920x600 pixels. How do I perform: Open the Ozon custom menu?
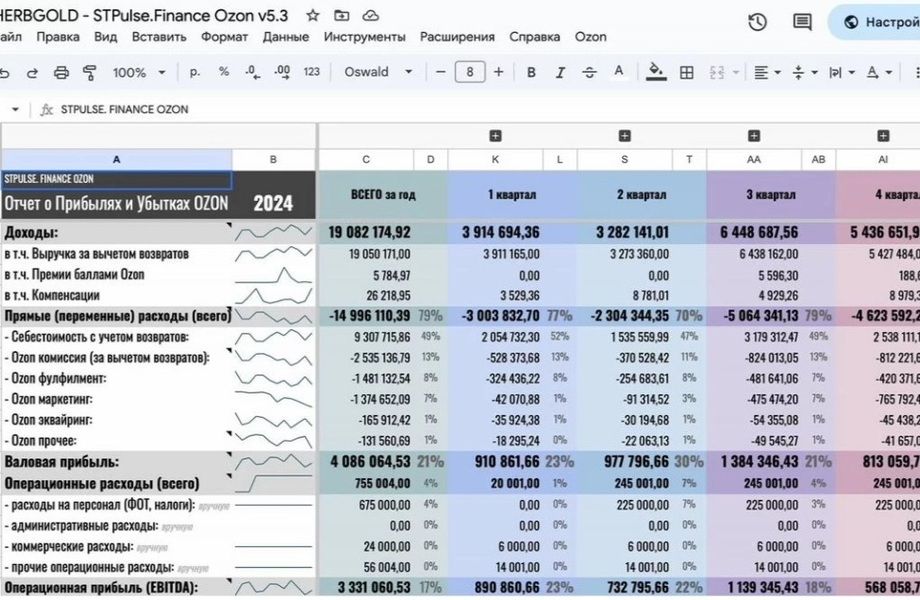(590, 37)
